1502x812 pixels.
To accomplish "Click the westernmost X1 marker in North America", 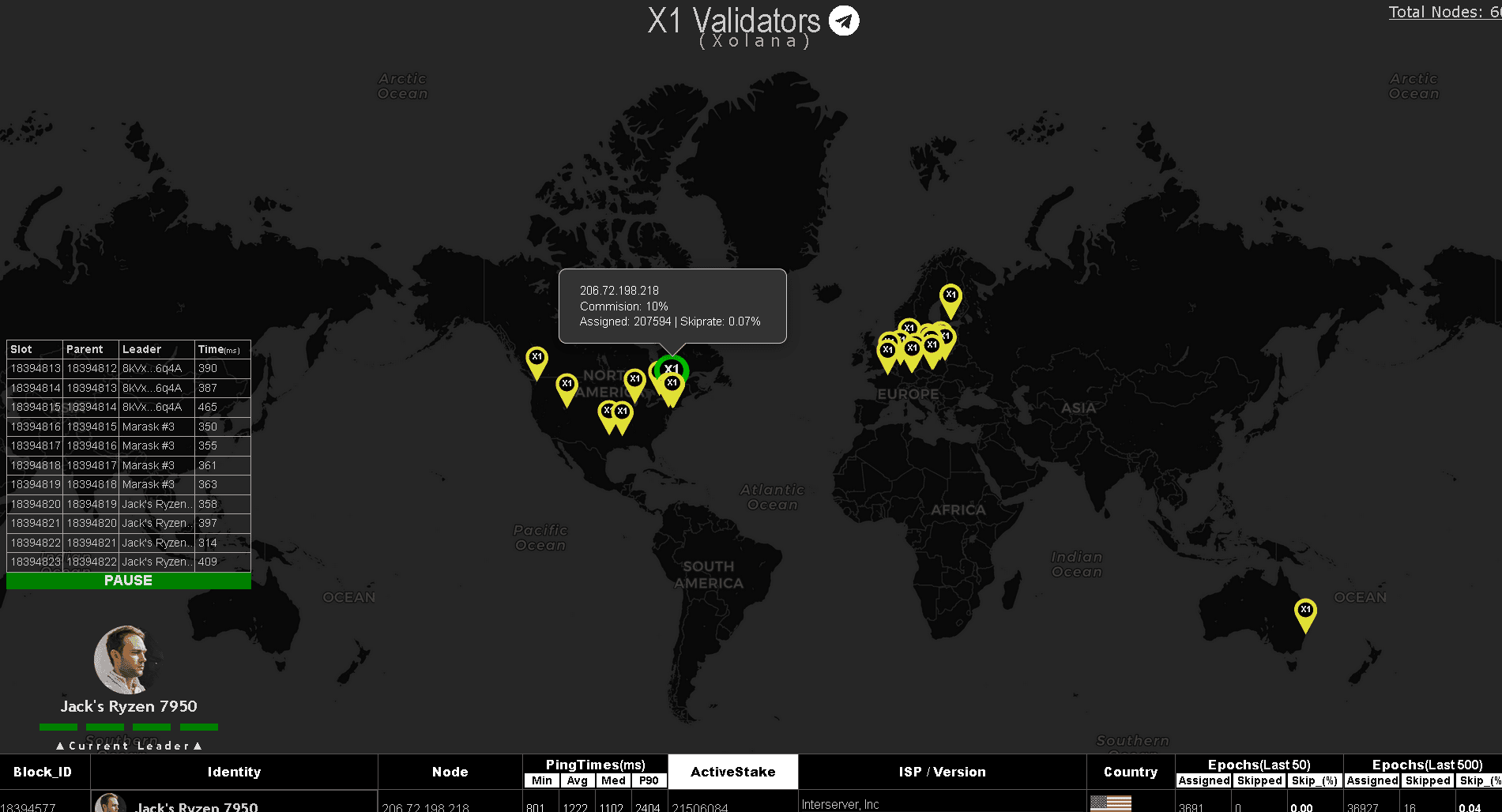I will (x=536, y=359).
